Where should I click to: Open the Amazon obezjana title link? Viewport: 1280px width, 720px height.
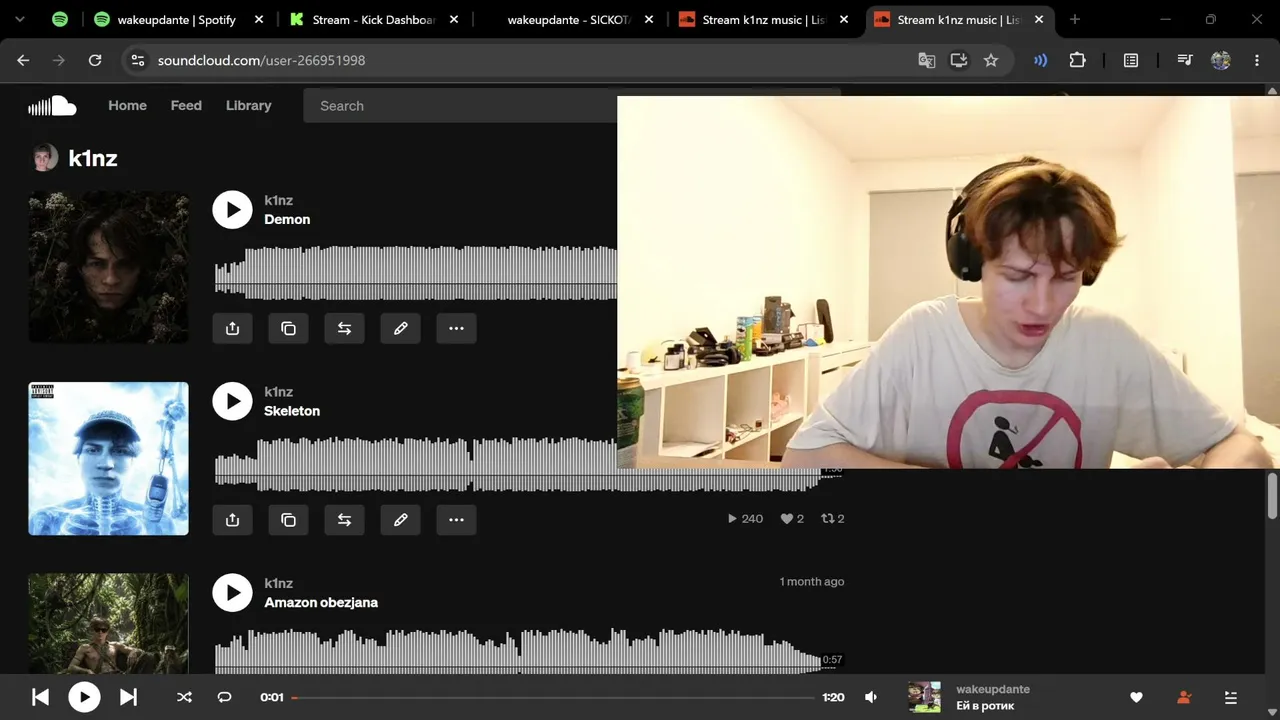pos(321,602)
